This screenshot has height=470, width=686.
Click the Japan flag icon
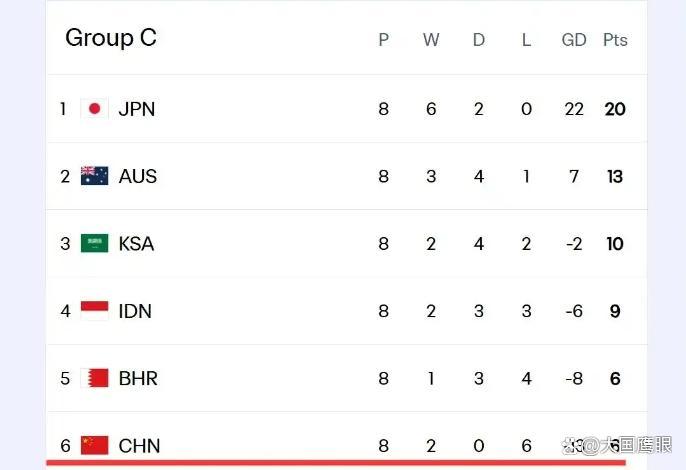tap(94, 109)
